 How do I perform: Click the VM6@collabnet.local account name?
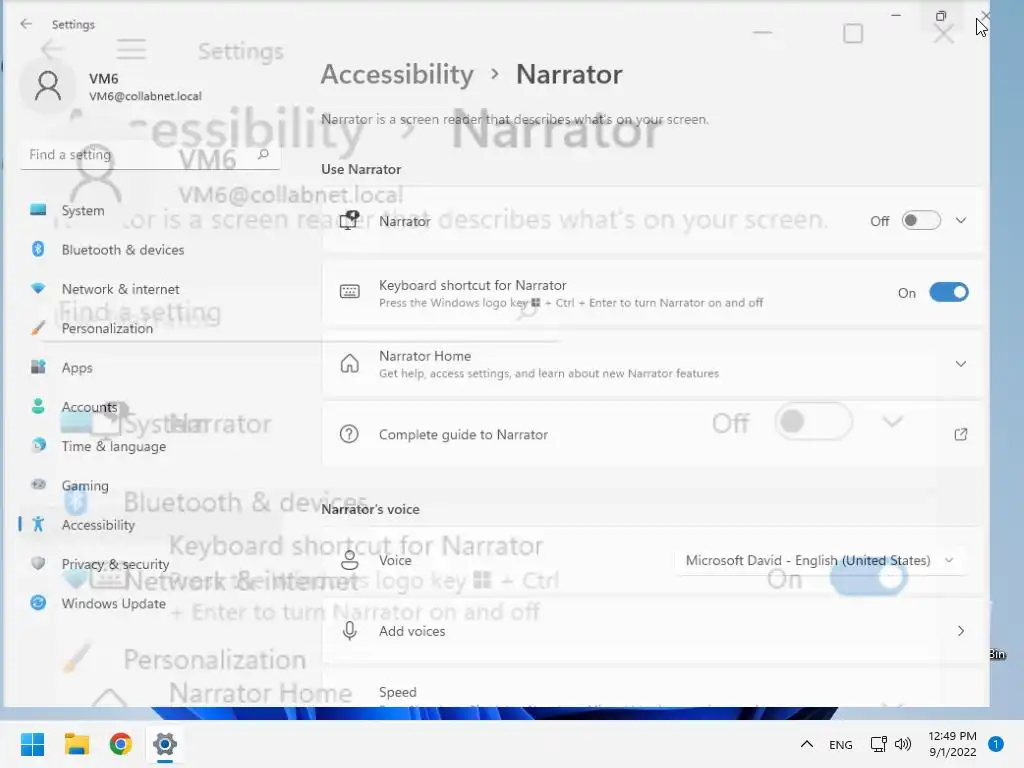(x=145, y=96)
